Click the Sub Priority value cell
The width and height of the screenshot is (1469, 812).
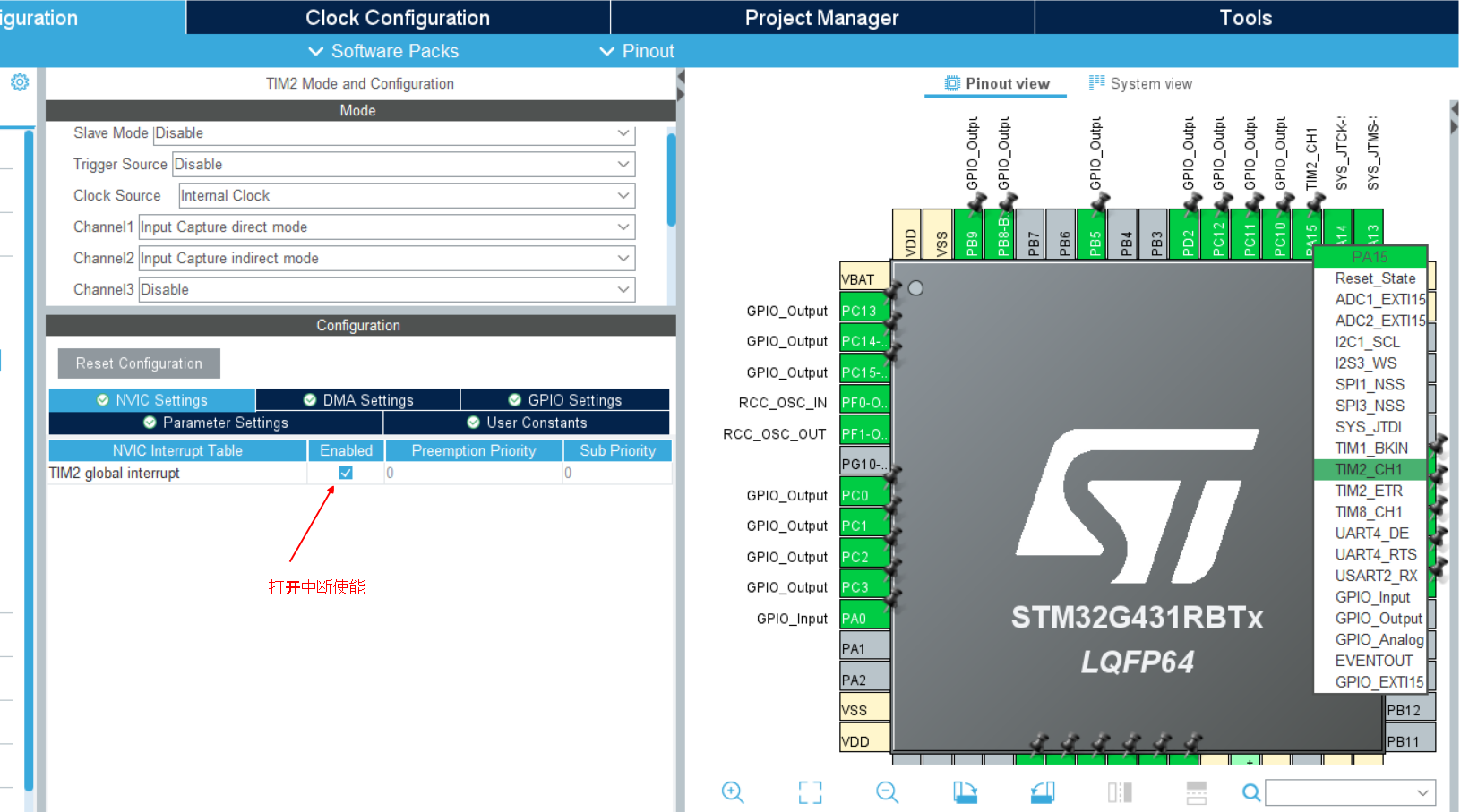pyautogui.click(x=617, y=473)
